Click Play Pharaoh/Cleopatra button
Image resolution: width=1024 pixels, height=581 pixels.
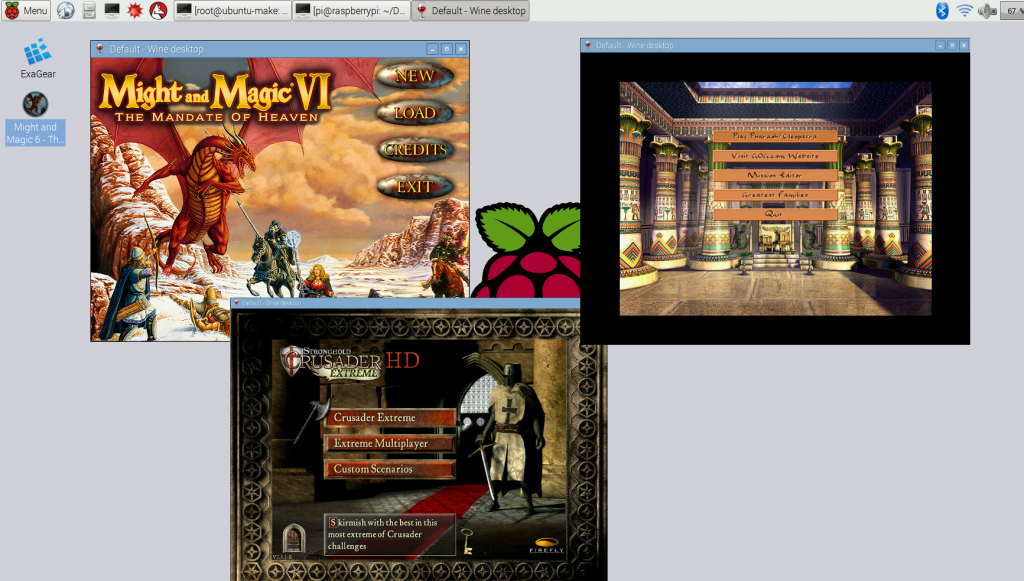pyautogui.click(x=775, y=136)
